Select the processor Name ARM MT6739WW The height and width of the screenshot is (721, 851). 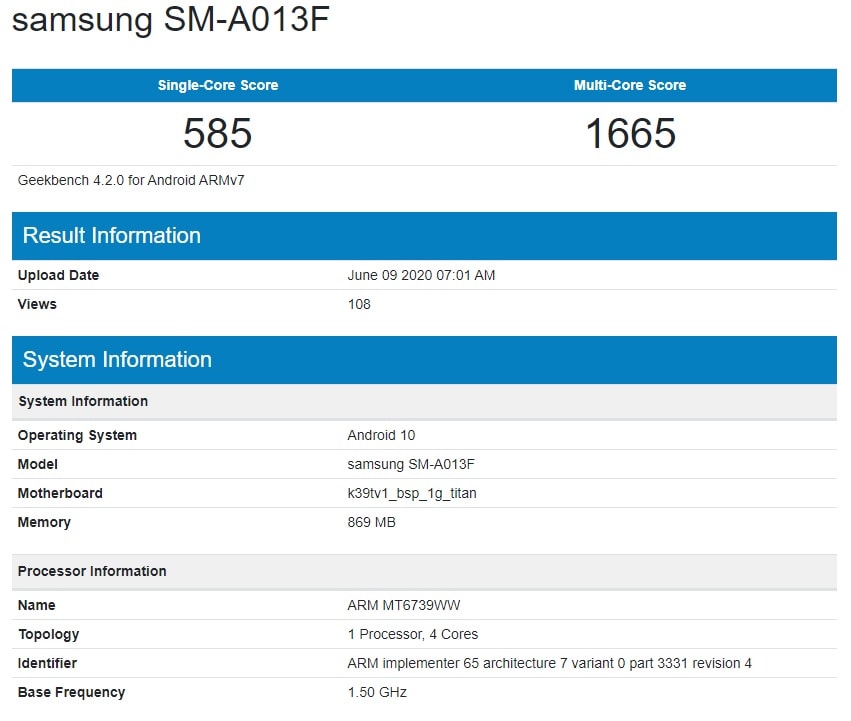pyautogui.click(x=403, y=605)
